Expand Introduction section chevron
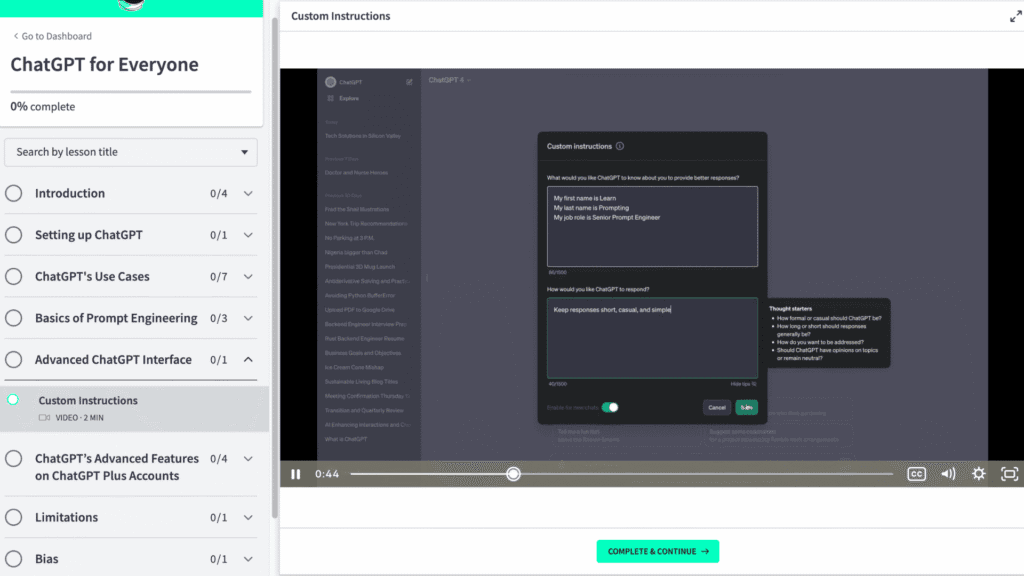The image size is (1024, 576). point(248,193)
